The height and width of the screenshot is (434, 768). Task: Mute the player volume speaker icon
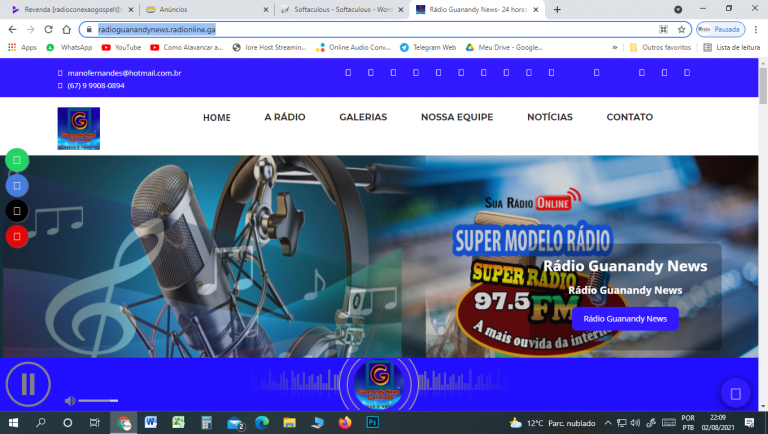(x=70, y=401)
